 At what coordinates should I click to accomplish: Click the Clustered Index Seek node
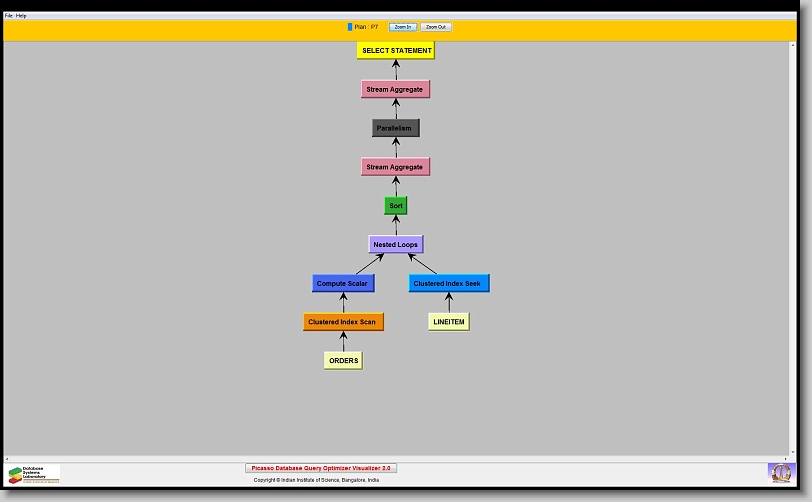tap(448, 283)
